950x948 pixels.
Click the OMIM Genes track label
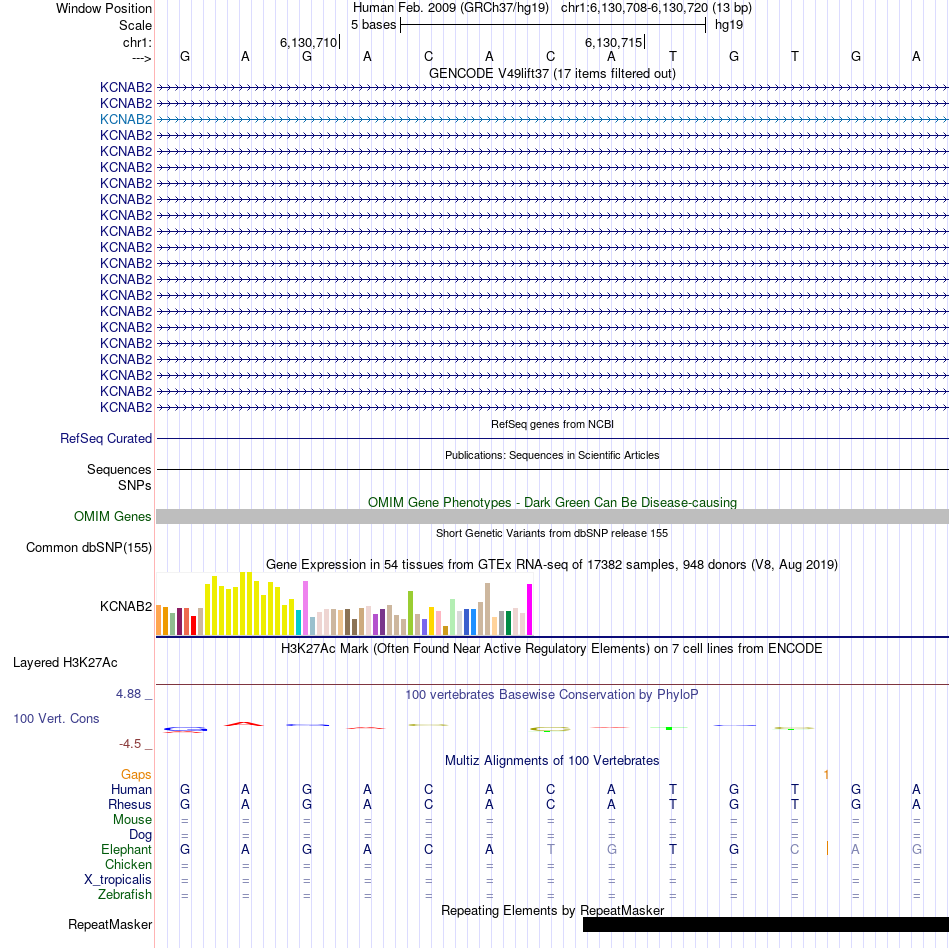coord(113,517)
